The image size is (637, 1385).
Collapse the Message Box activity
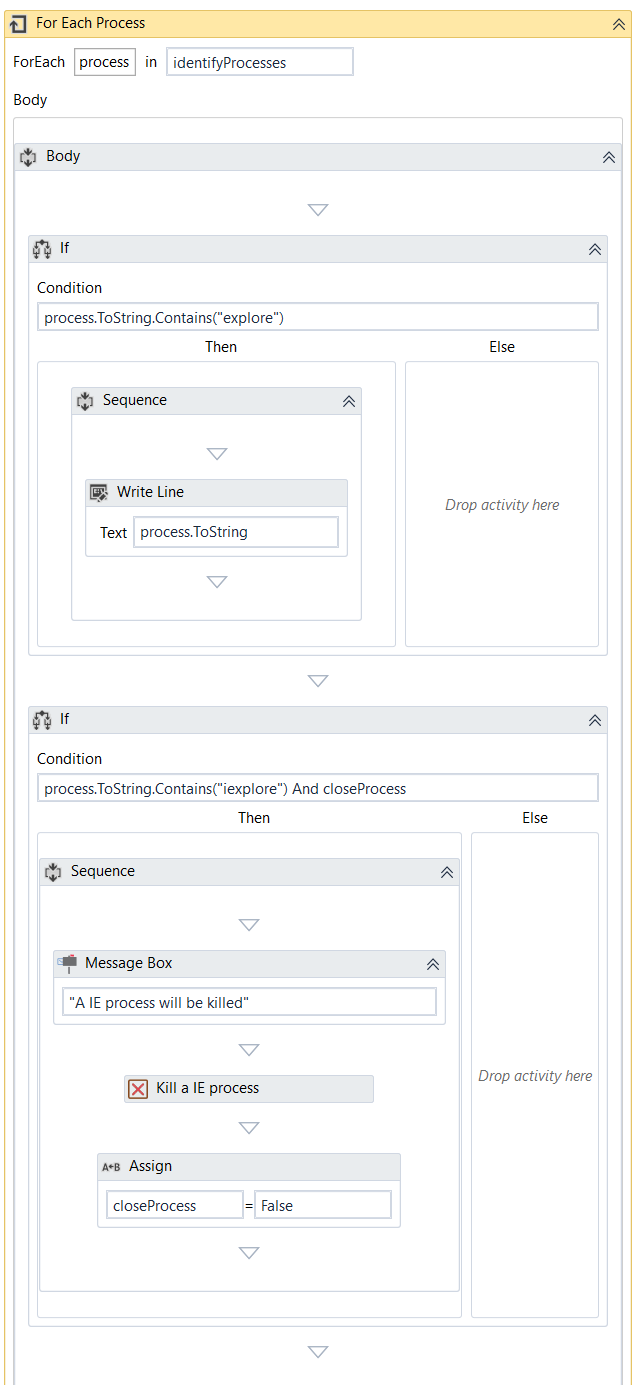click(432, 964)
